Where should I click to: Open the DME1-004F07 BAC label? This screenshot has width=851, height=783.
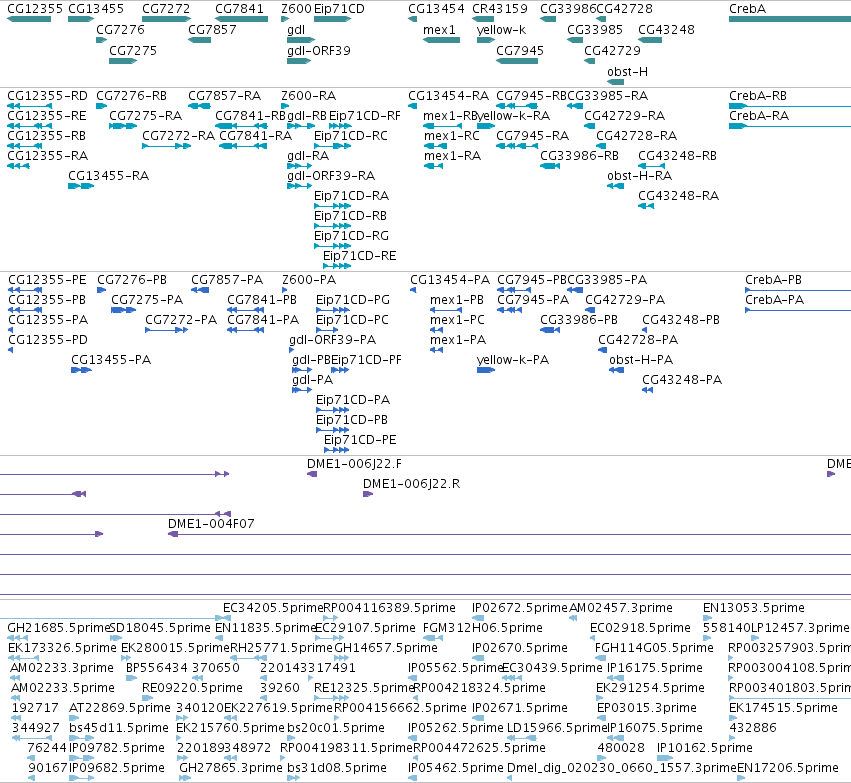point(211,524)
